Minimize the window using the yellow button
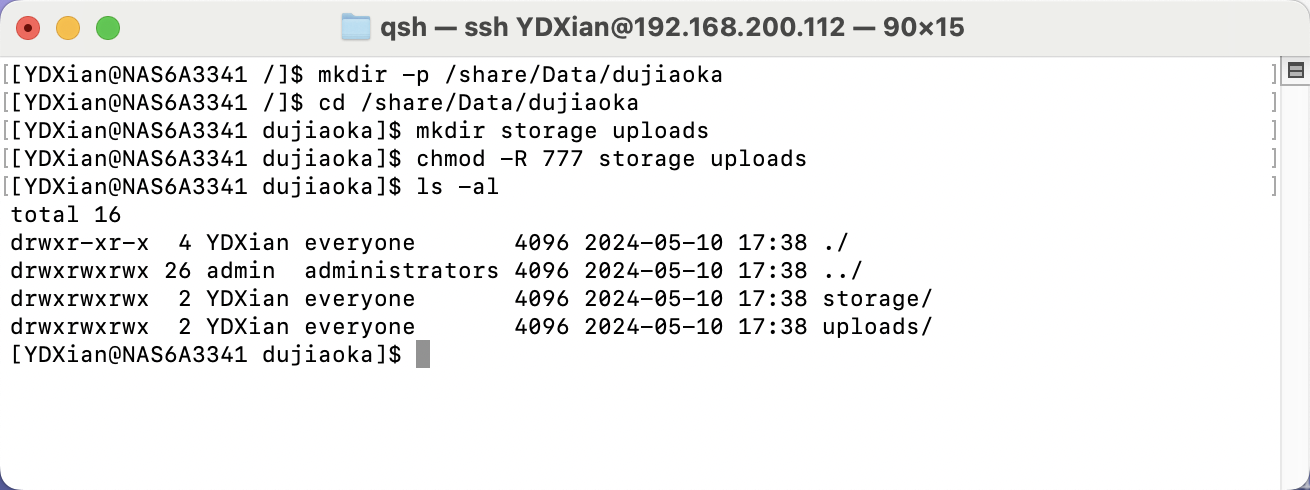Viewport: 1310px width, 490px height. [68, 28]
